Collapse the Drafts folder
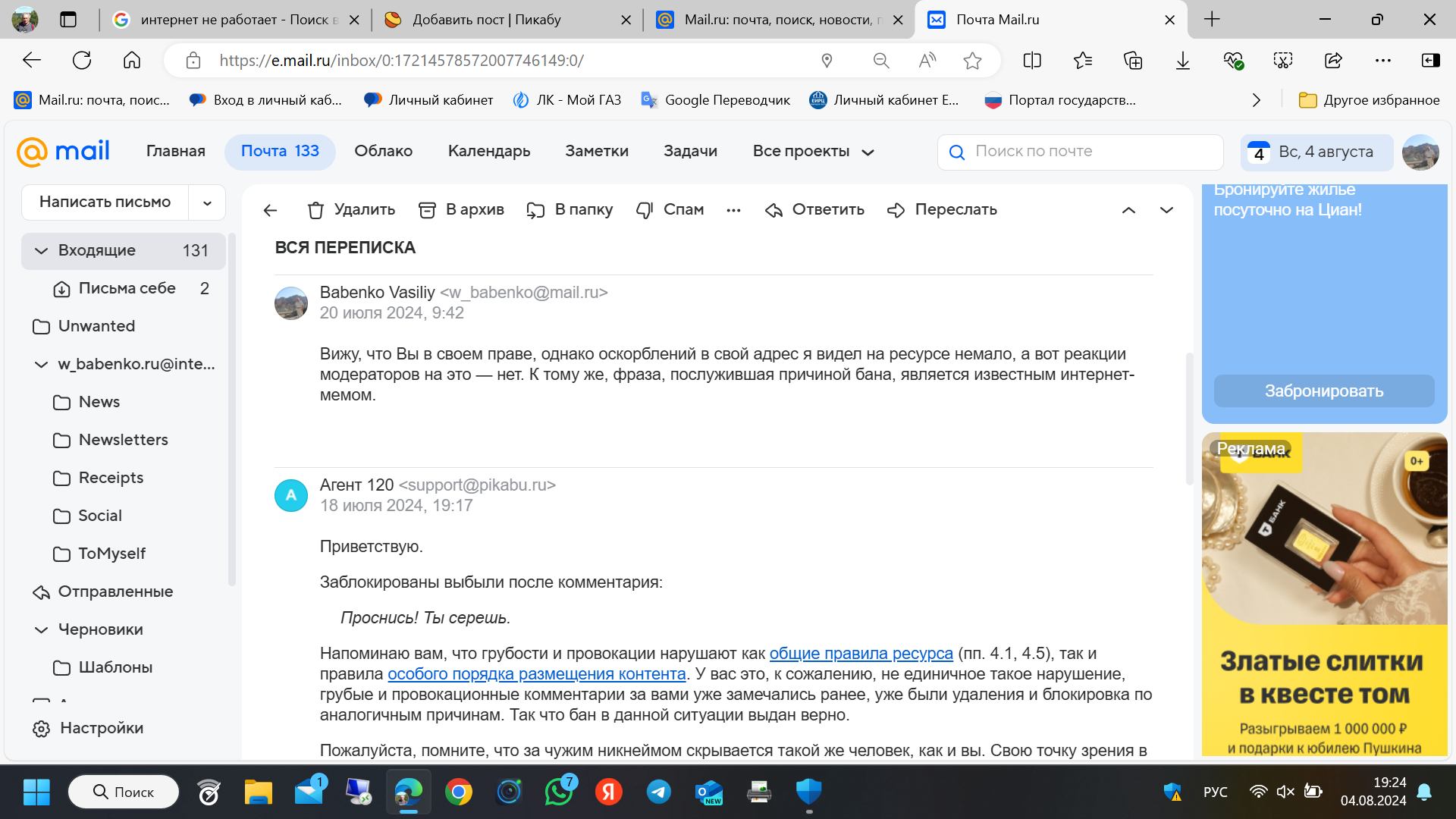 (x=41, y=630)
